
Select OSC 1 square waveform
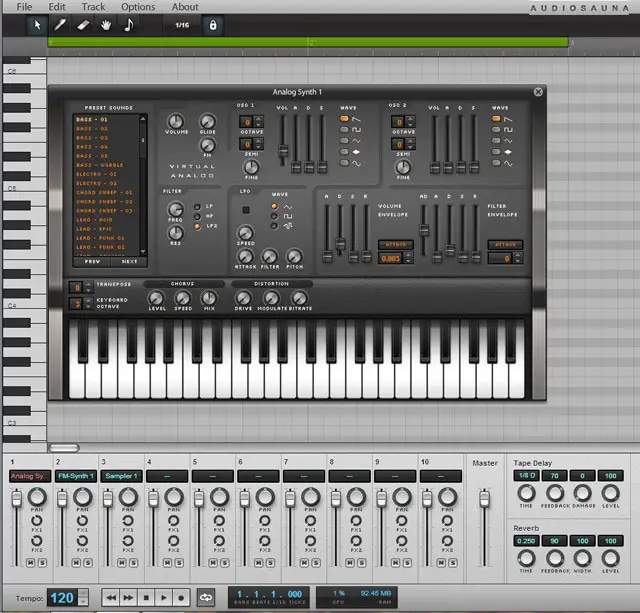pos(344,130)
